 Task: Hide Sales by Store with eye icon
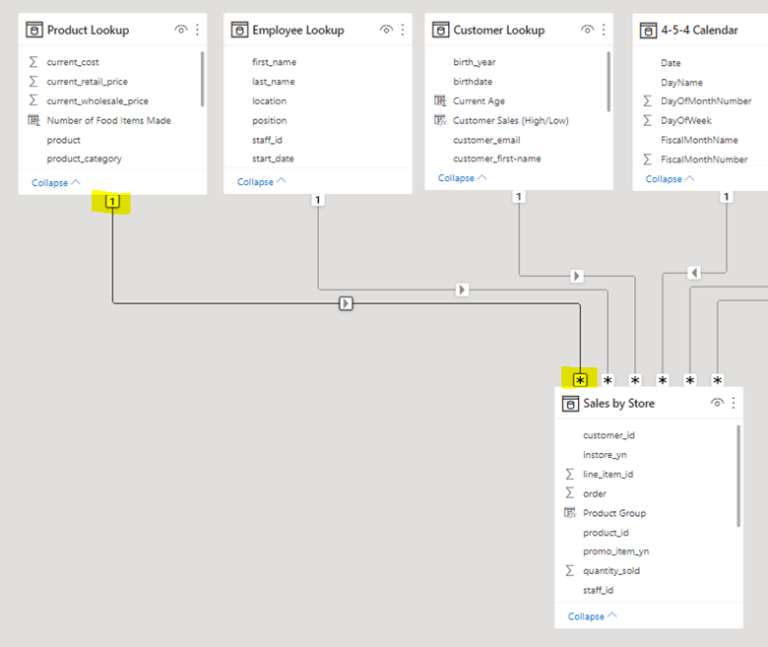coord(717,403)
